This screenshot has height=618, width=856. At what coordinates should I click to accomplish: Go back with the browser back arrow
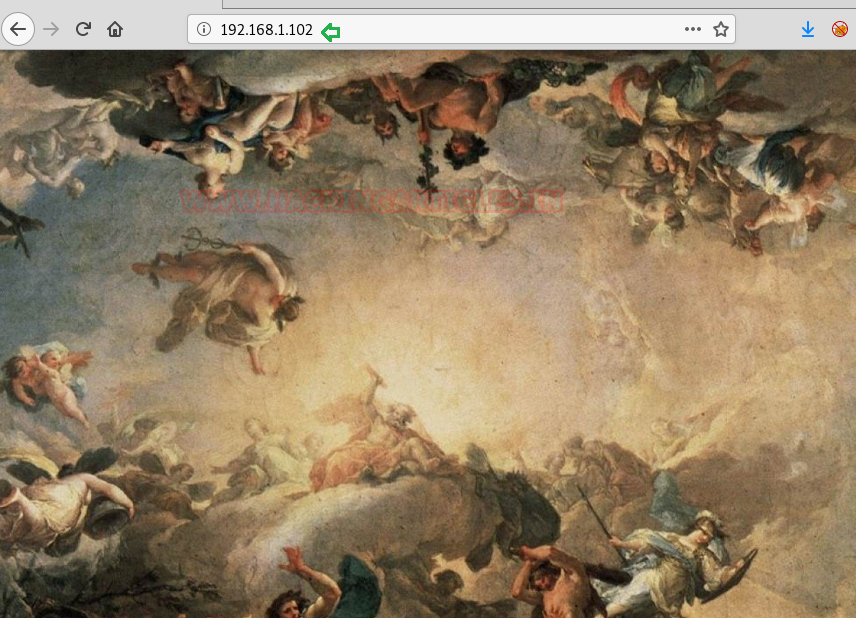(x=18, y=29)
